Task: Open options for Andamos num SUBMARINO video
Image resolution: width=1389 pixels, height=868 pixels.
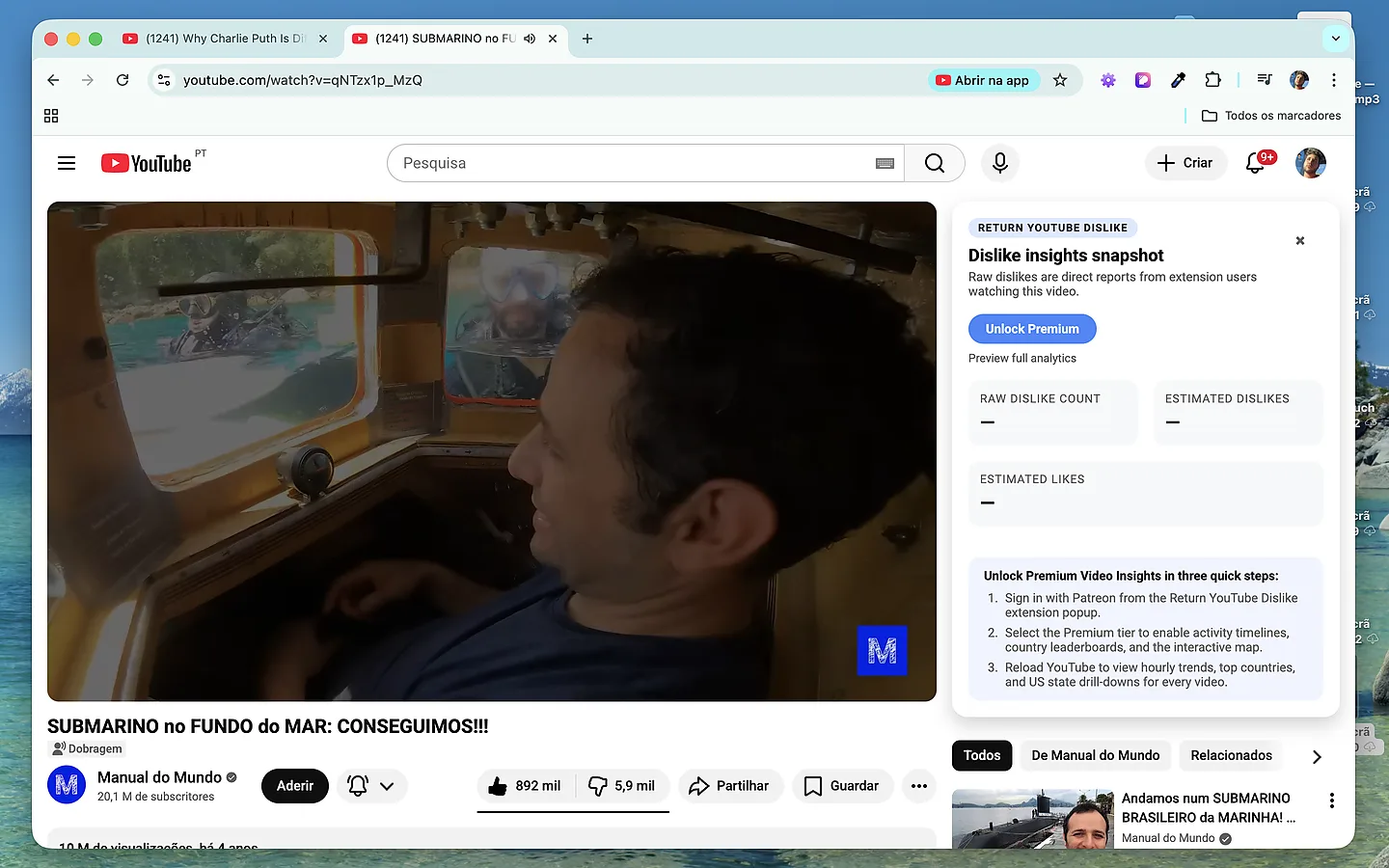Action: tap(1332, 800)
